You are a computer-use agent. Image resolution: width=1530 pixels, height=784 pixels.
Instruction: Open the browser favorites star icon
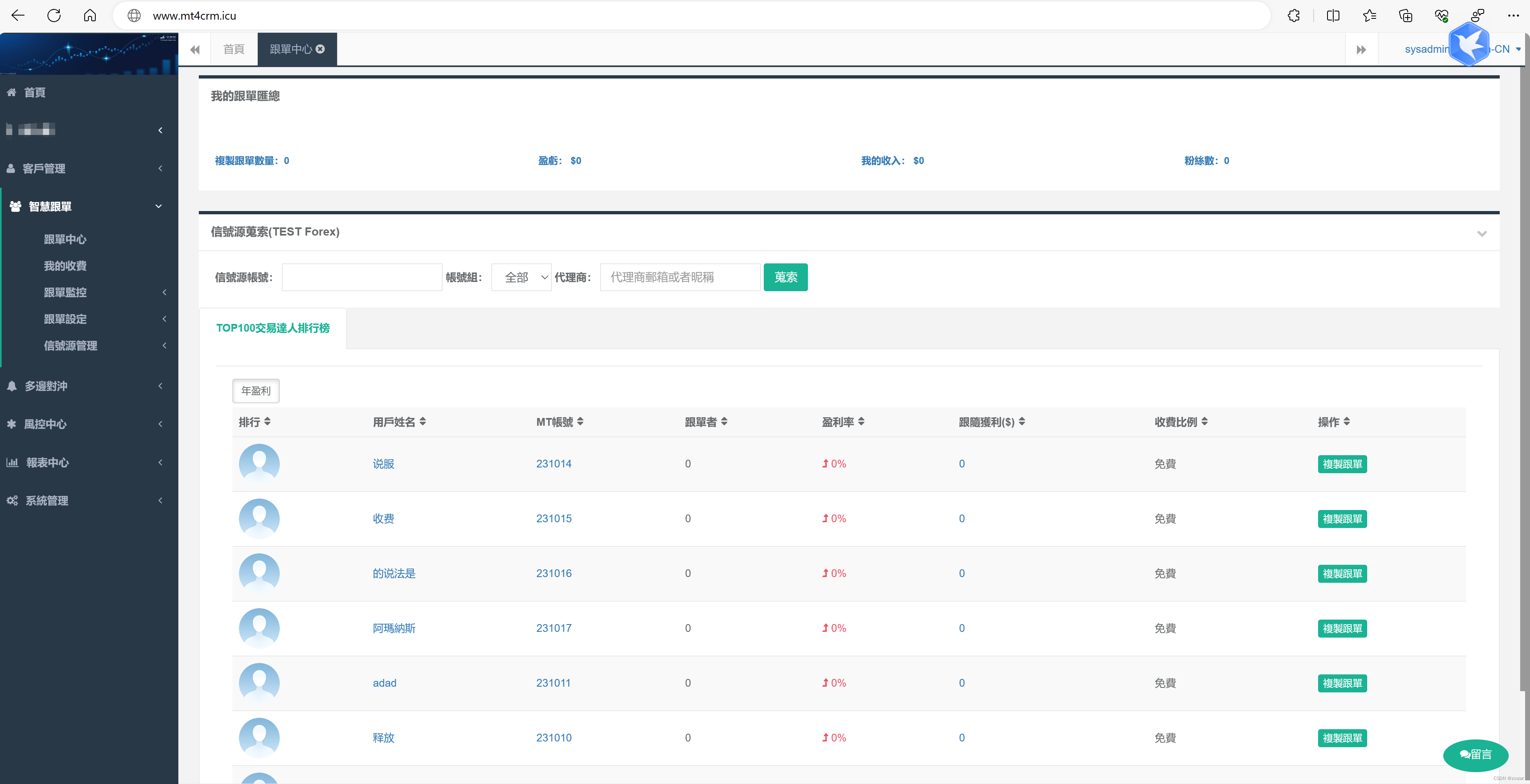[x=1369, y=16]
